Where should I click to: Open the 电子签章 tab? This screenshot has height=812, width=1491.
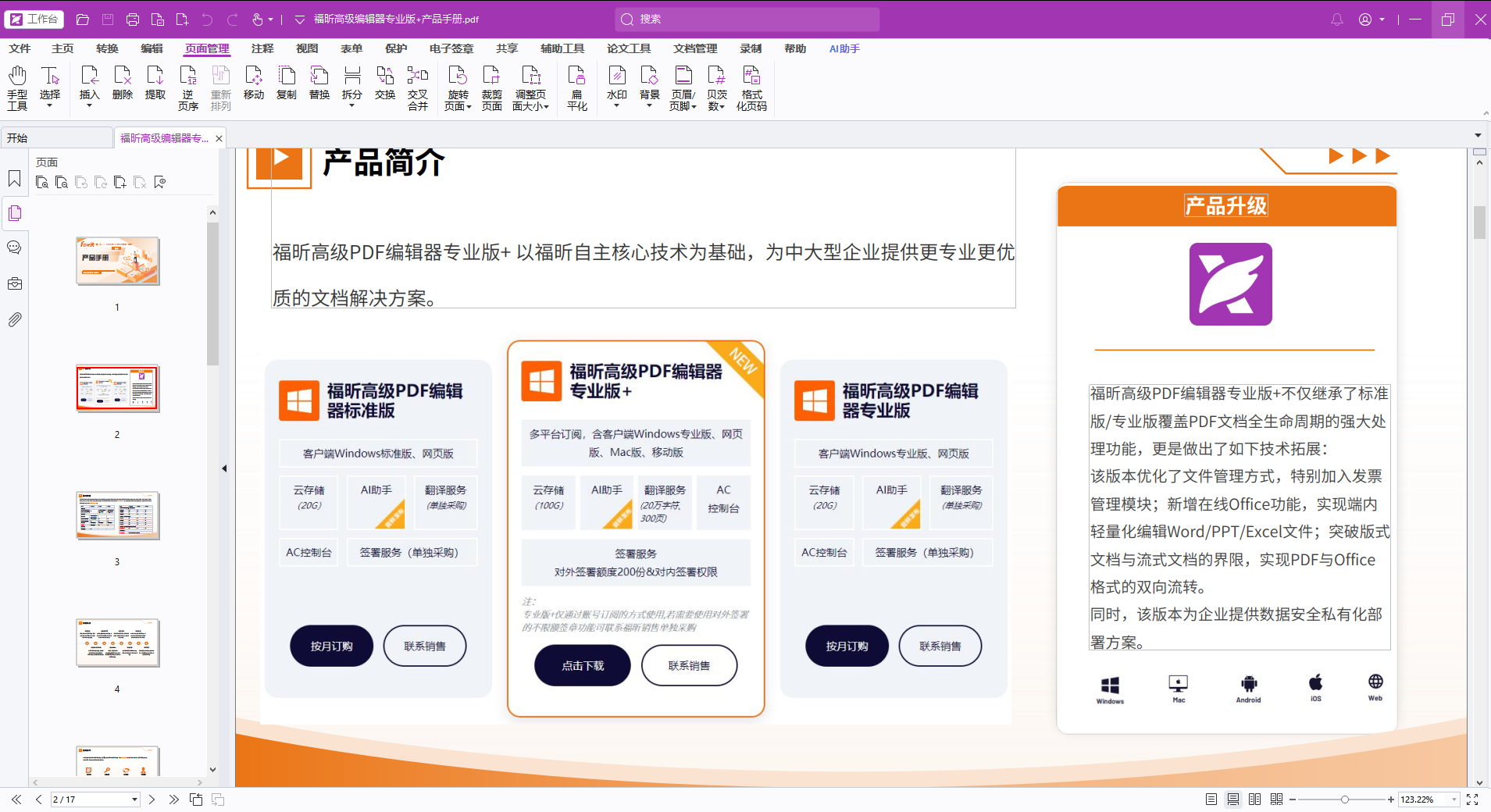[x=451, y=48]
